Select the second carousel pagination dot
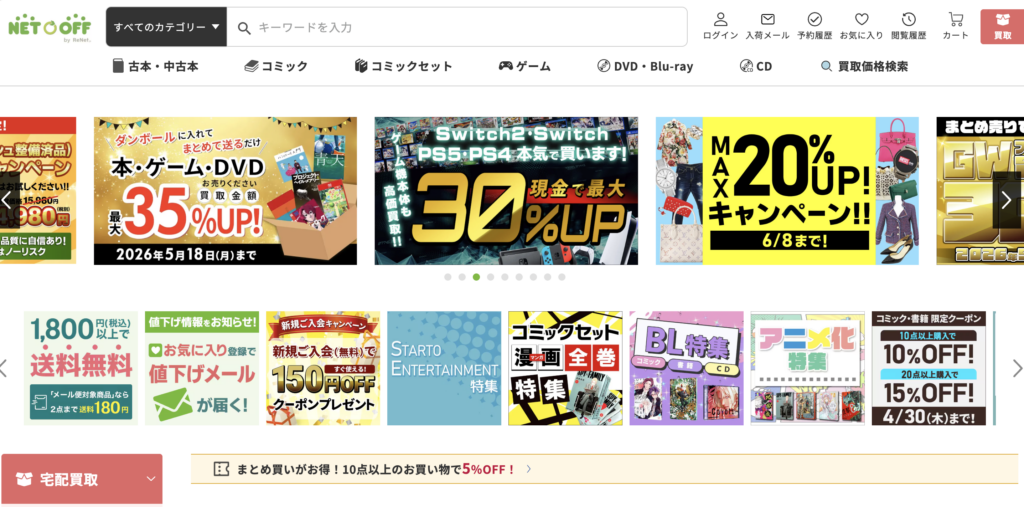Screen dimensions: 1024x507 tap(462, 277)
